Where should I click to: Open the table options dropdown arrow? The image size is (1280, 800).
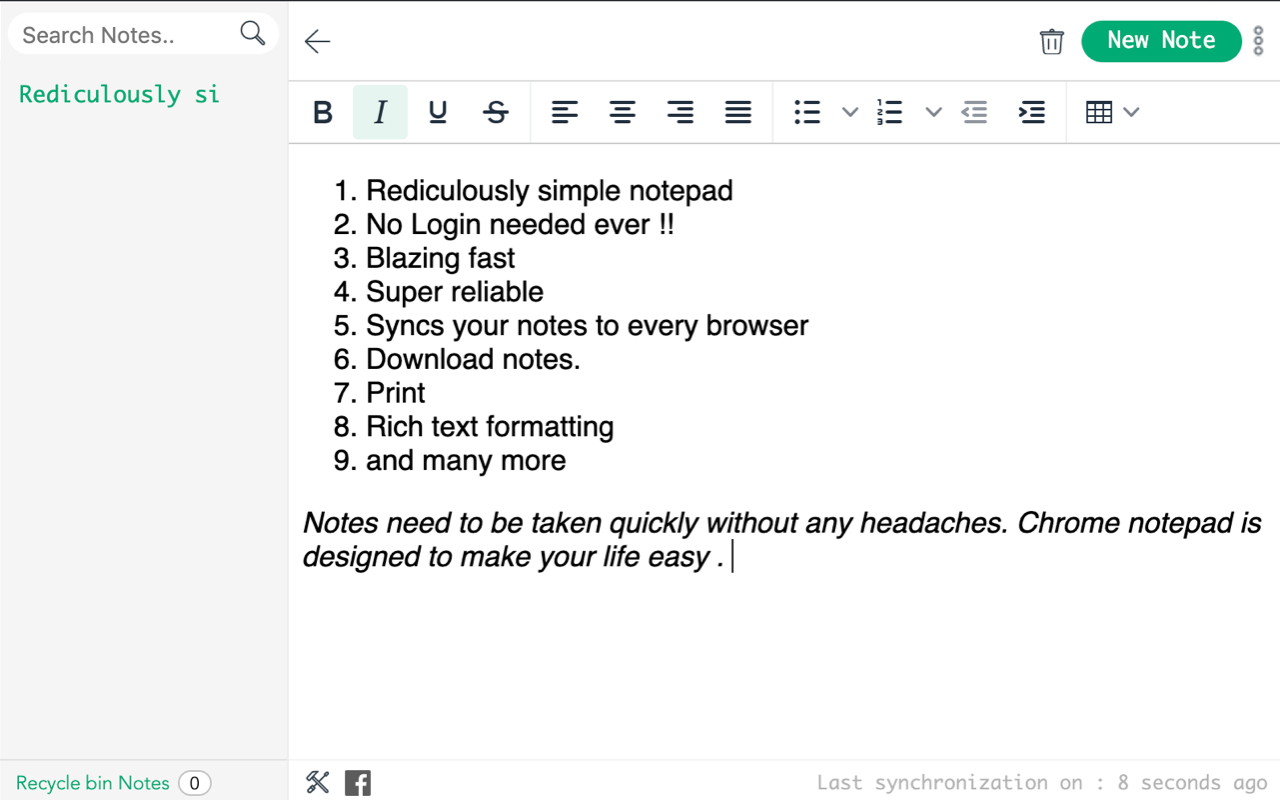pos(1131,112)
